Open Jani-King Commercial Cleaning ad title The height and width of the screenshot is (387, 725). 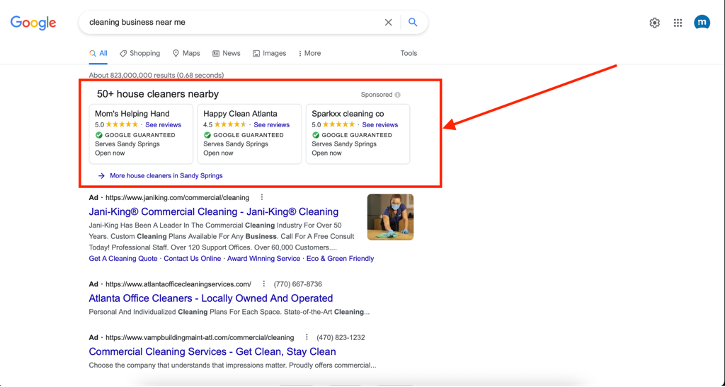[214, 212]
